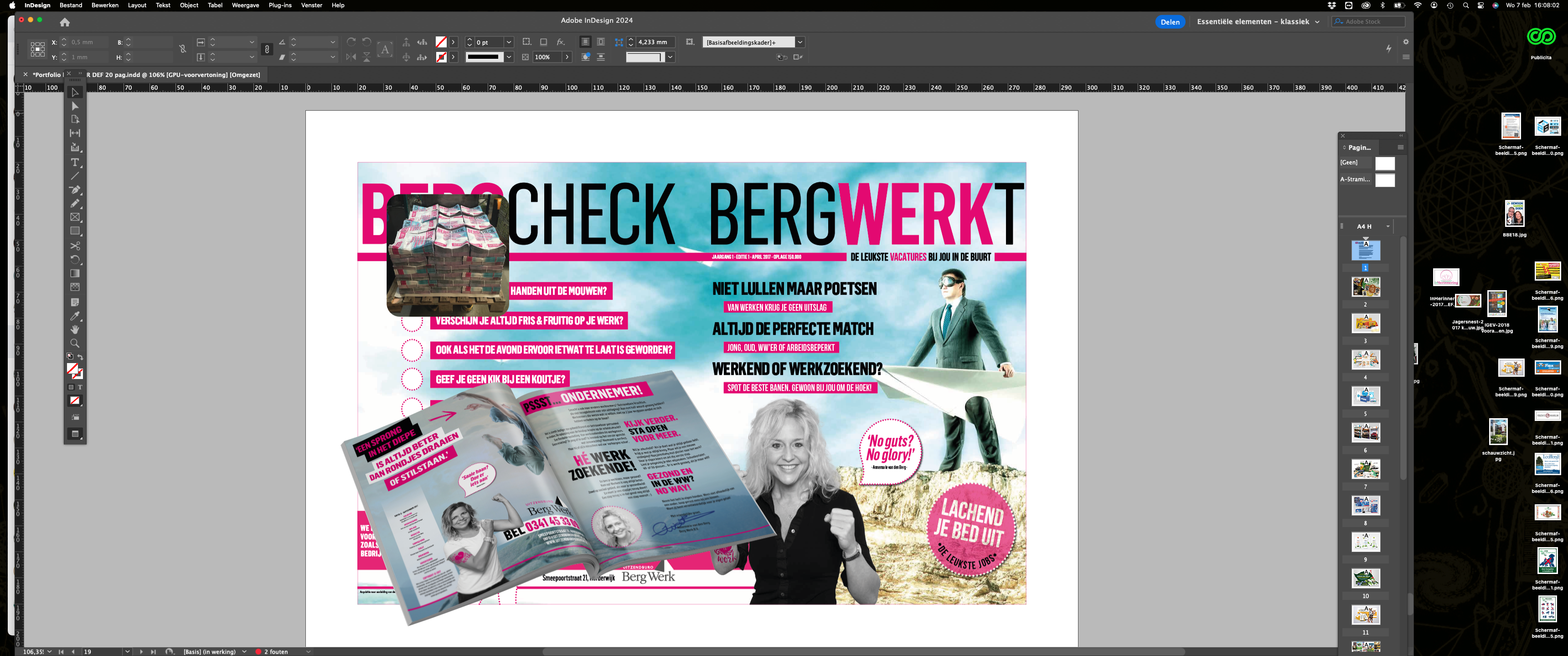Select the Gradient Feather tool
This screenshot has height=656, width=1568.
75,287
